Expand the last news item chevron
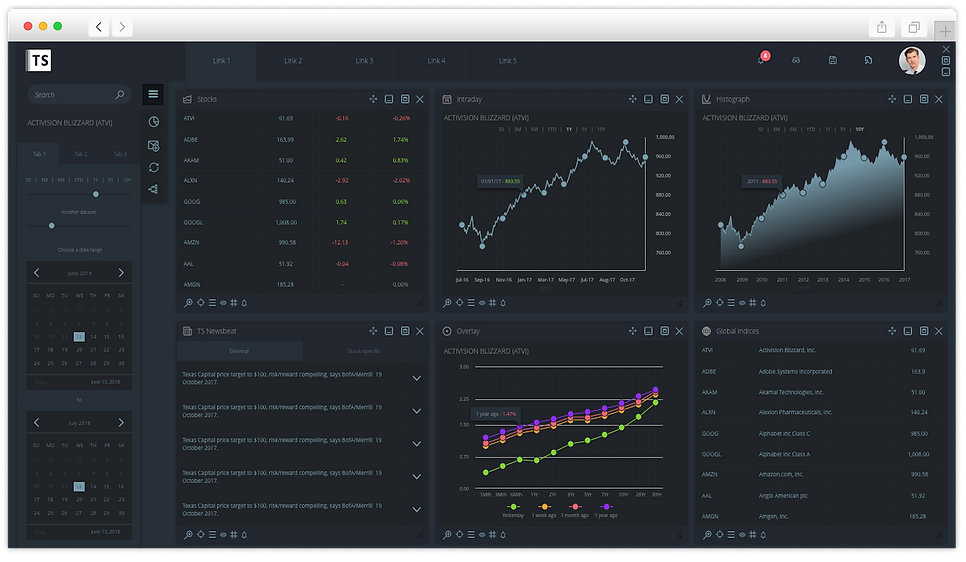The height and width of the screenshot is (562, 966). 416,510
